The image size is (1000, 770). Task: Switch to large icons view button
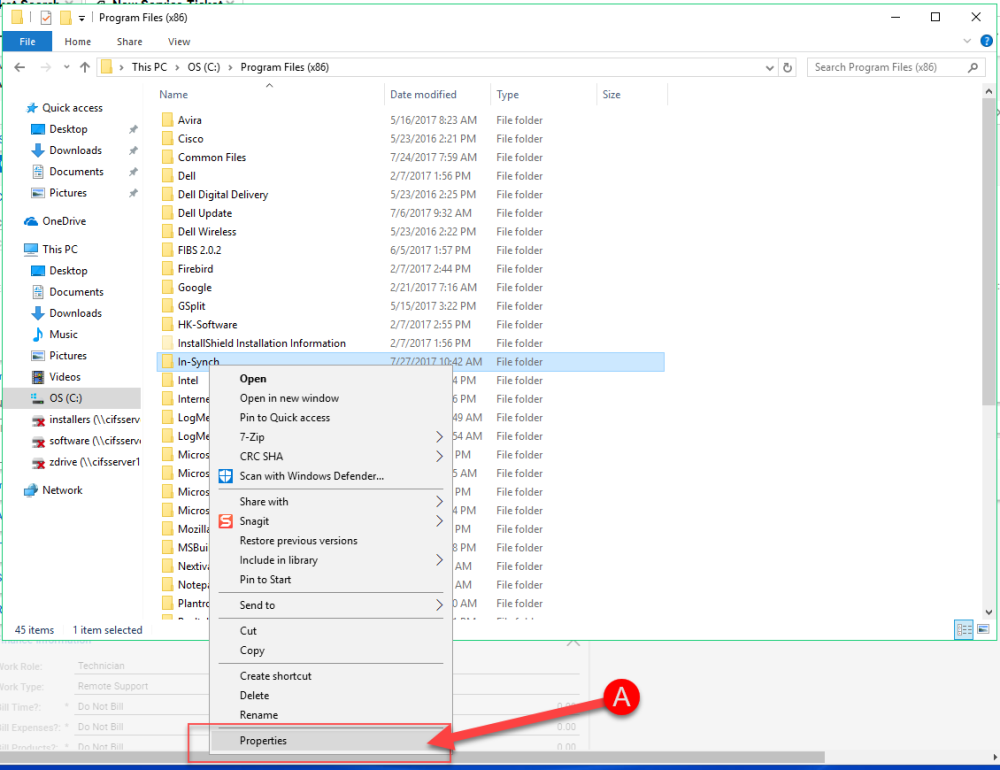pyautogui.click(x=983, y=629)
